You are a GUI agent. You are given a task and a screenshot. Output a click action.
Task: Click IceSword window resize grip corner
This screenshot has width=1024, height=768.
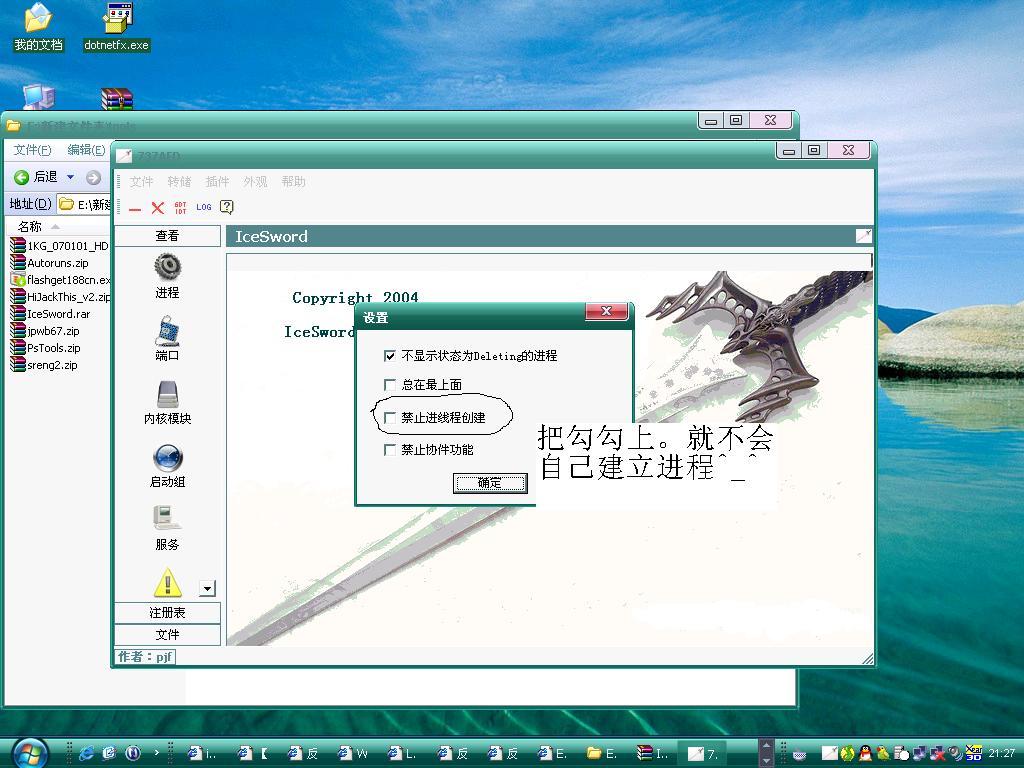pos(867,659)
